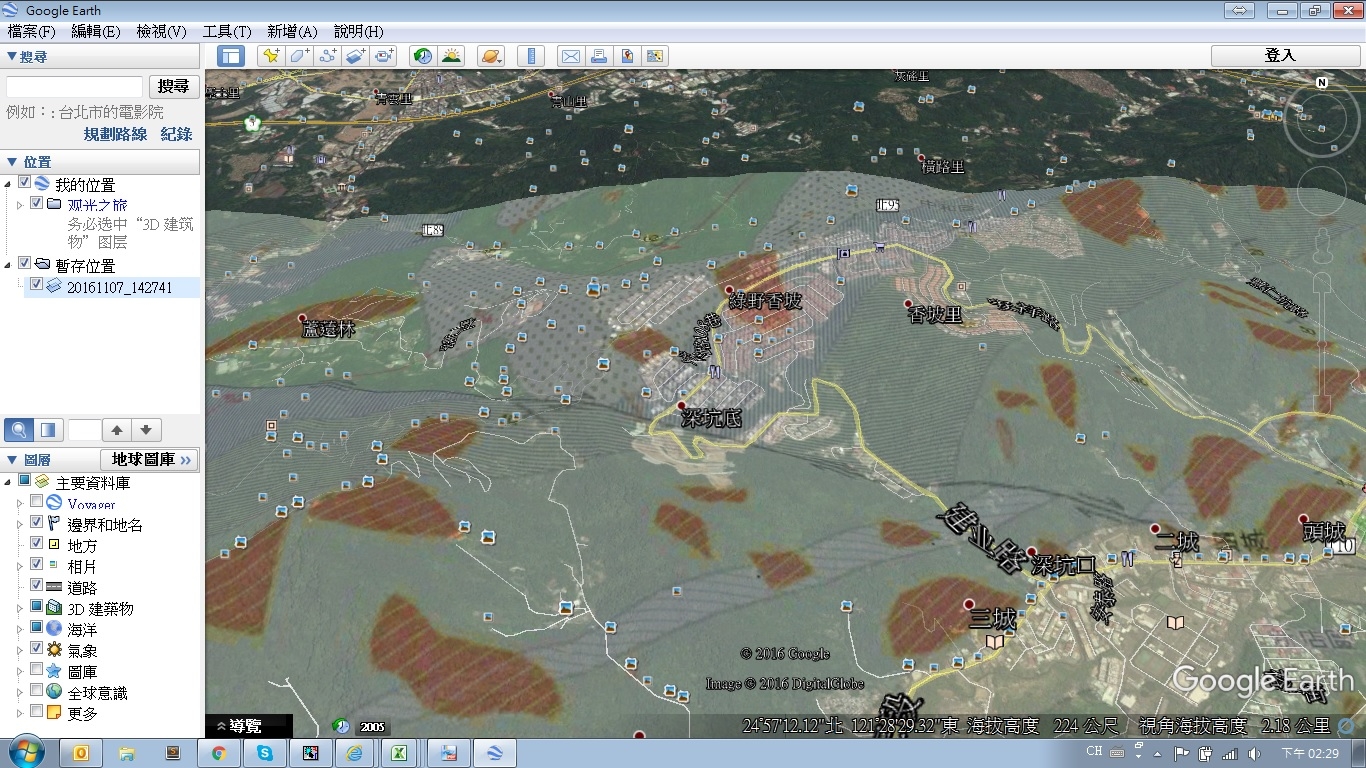Screen dimensions: 1366x768
Task: Expand the 更多 tree node
Action: (20, 713)
